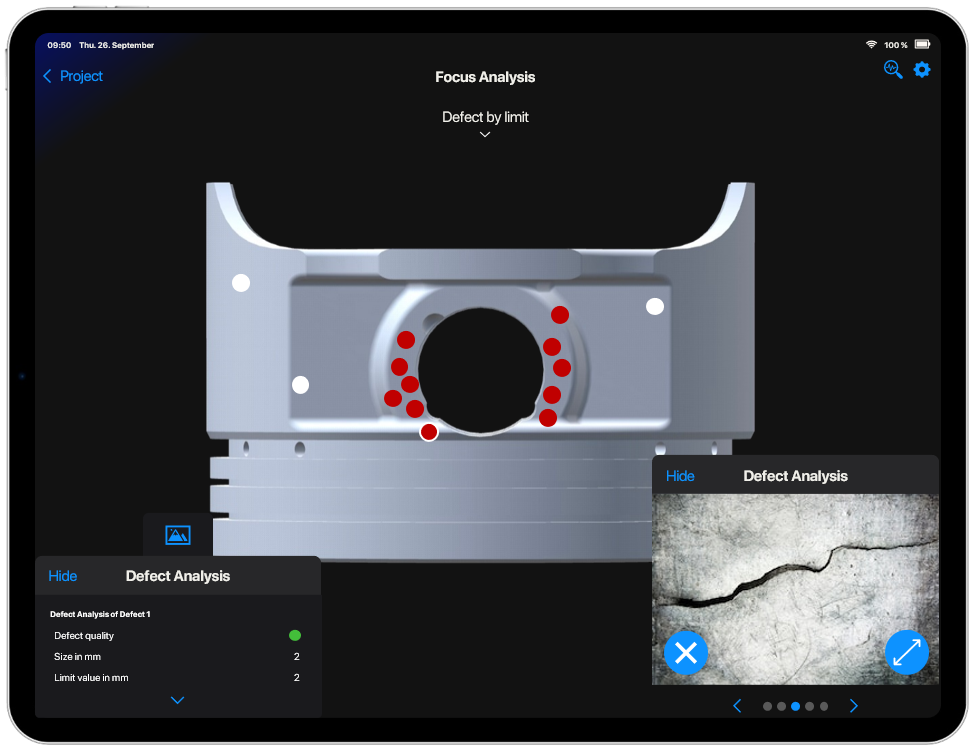Click the Limit value in mm row
974x750 pixels.
(177, 678)
